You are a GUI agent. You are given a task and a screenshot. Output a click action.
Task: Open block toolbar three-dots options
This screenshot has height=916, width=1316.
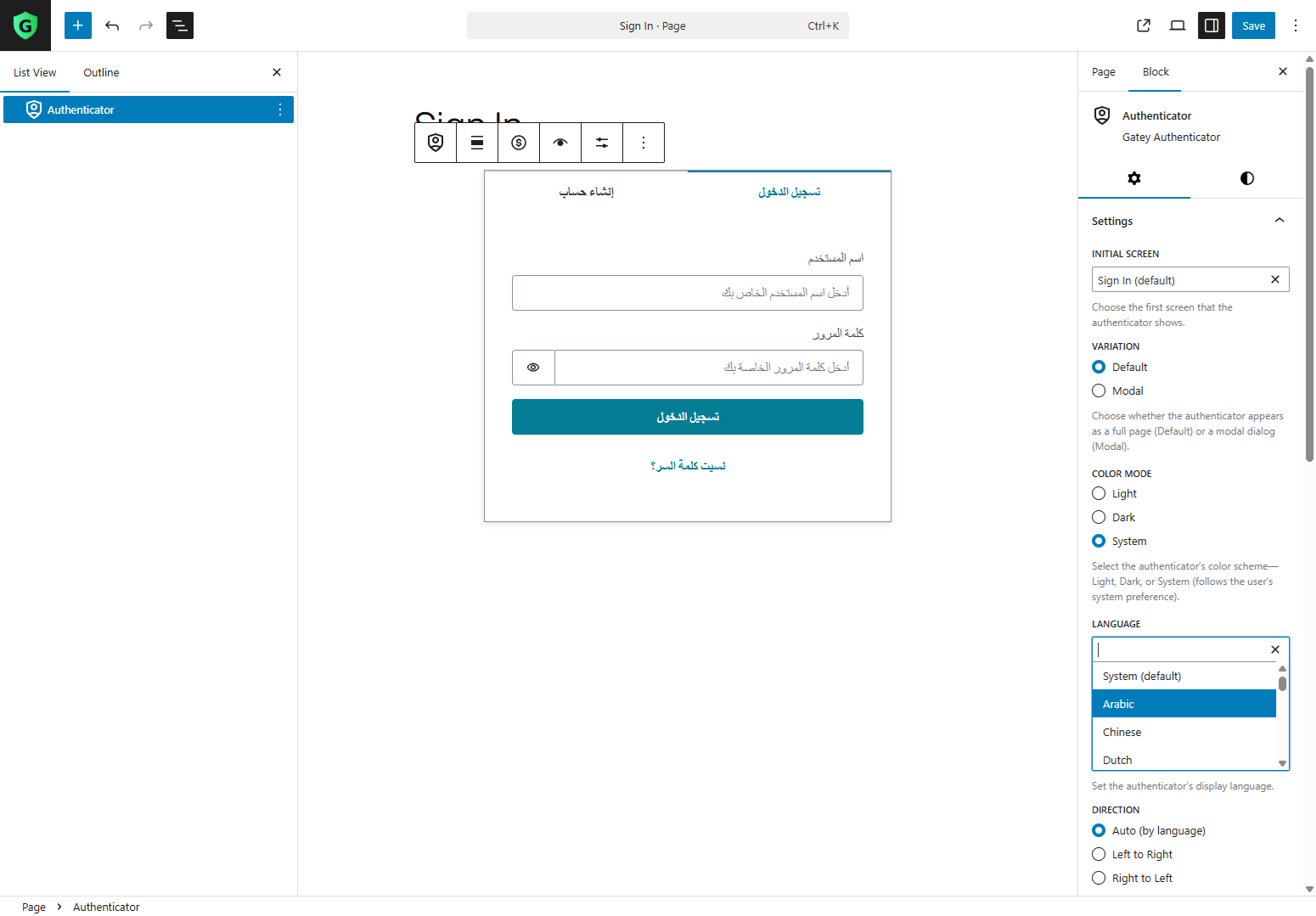click(x=644, y=143)
